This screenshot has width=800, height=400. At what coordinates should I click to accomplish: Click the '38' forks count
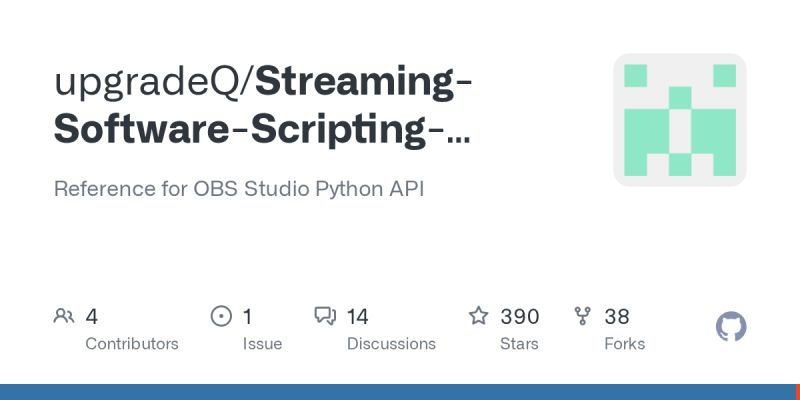(x=617, y=317)
